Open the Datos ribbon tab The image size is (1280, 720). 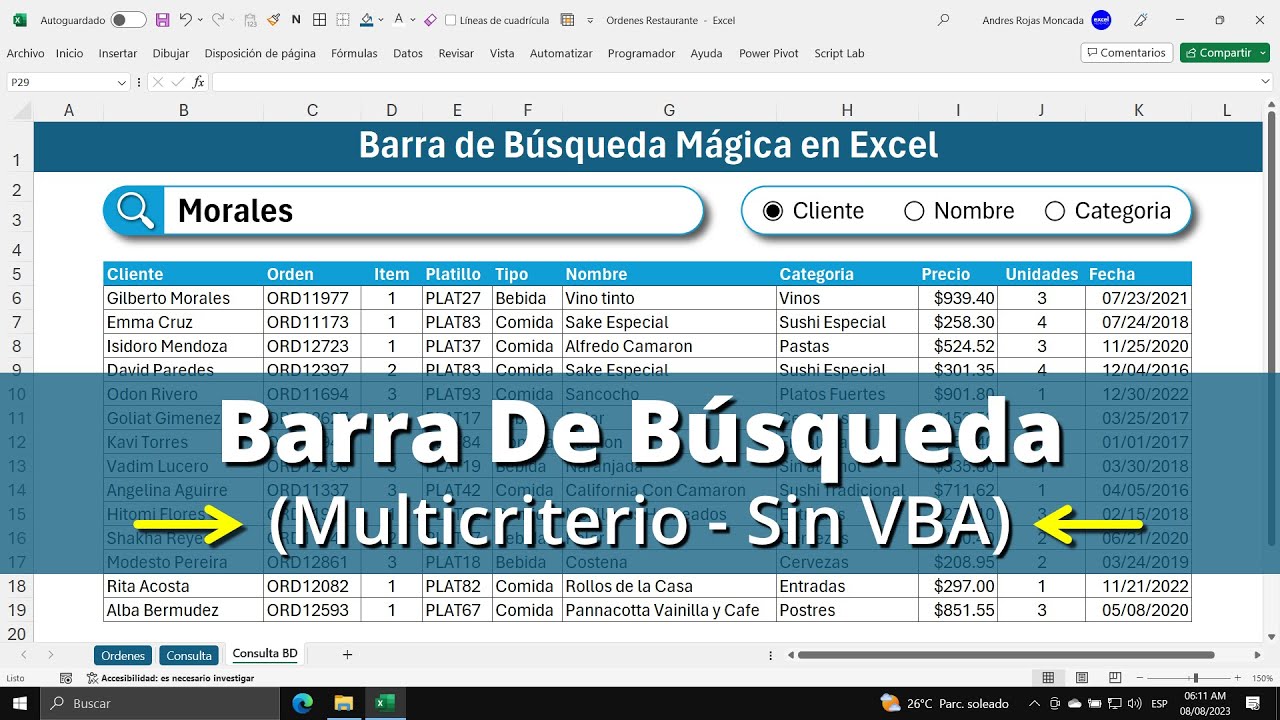(x=408, y=53)
